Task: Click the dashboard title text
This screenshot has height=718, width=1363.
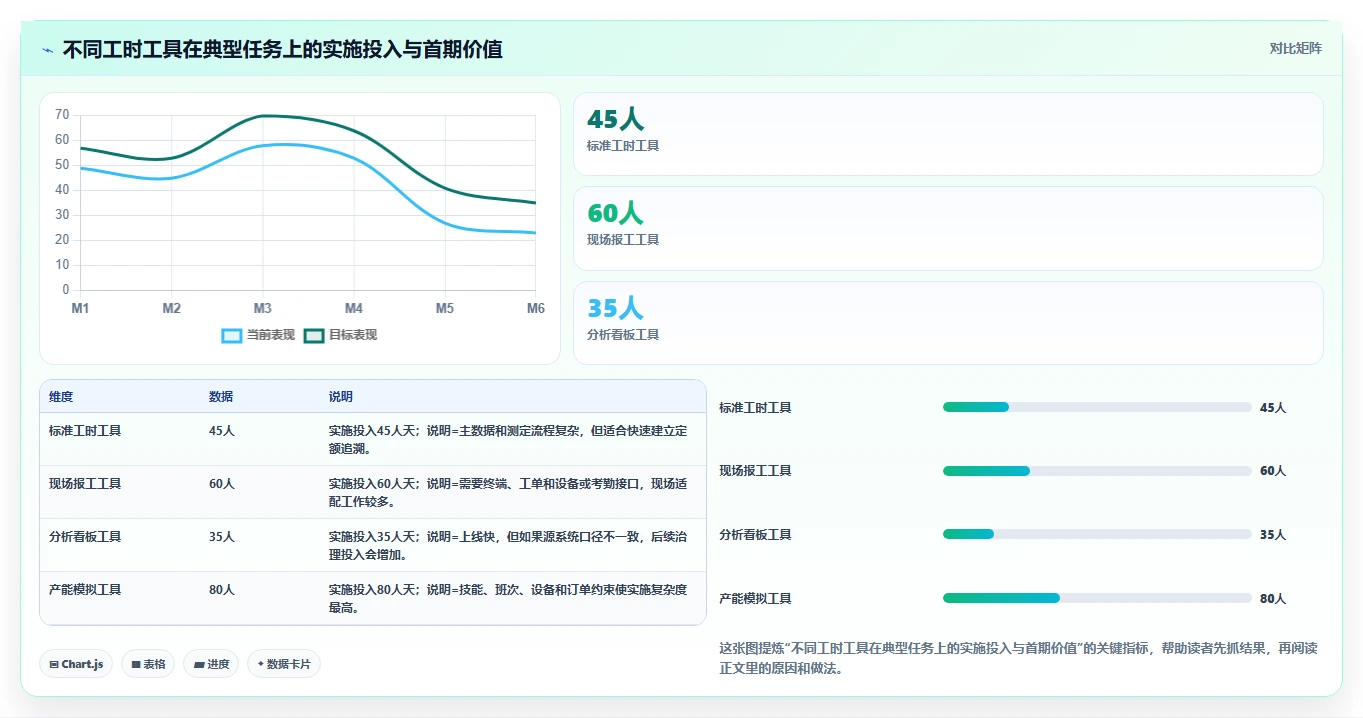Action: (x=282, y=49)
